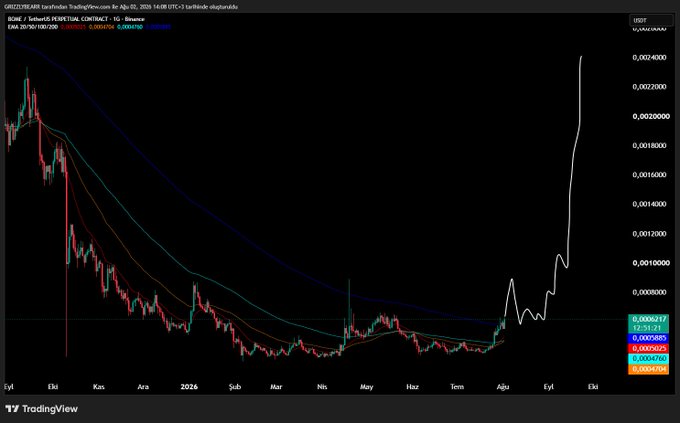
Task: Click the red 0,0005025 tag on price axis
Action: click(648, 349)
